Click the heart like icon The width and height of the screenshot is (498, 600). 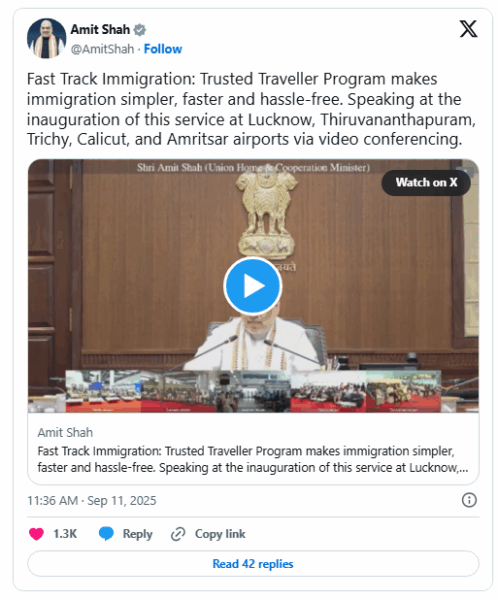click(x=36, y=533)
